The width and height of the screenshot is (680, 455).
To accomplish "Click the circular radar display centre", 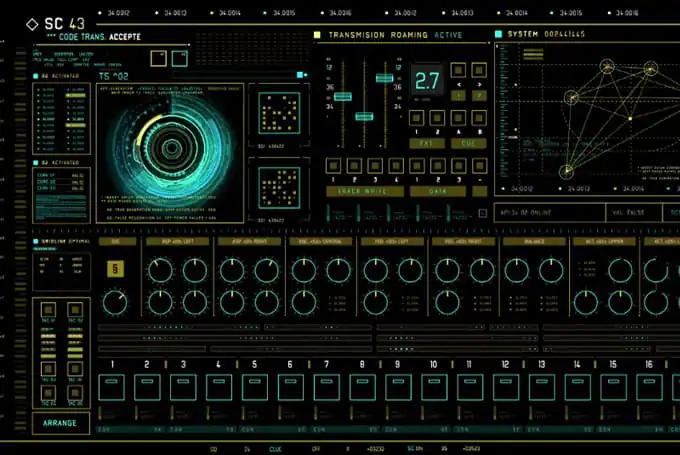I will click(172, 148).
